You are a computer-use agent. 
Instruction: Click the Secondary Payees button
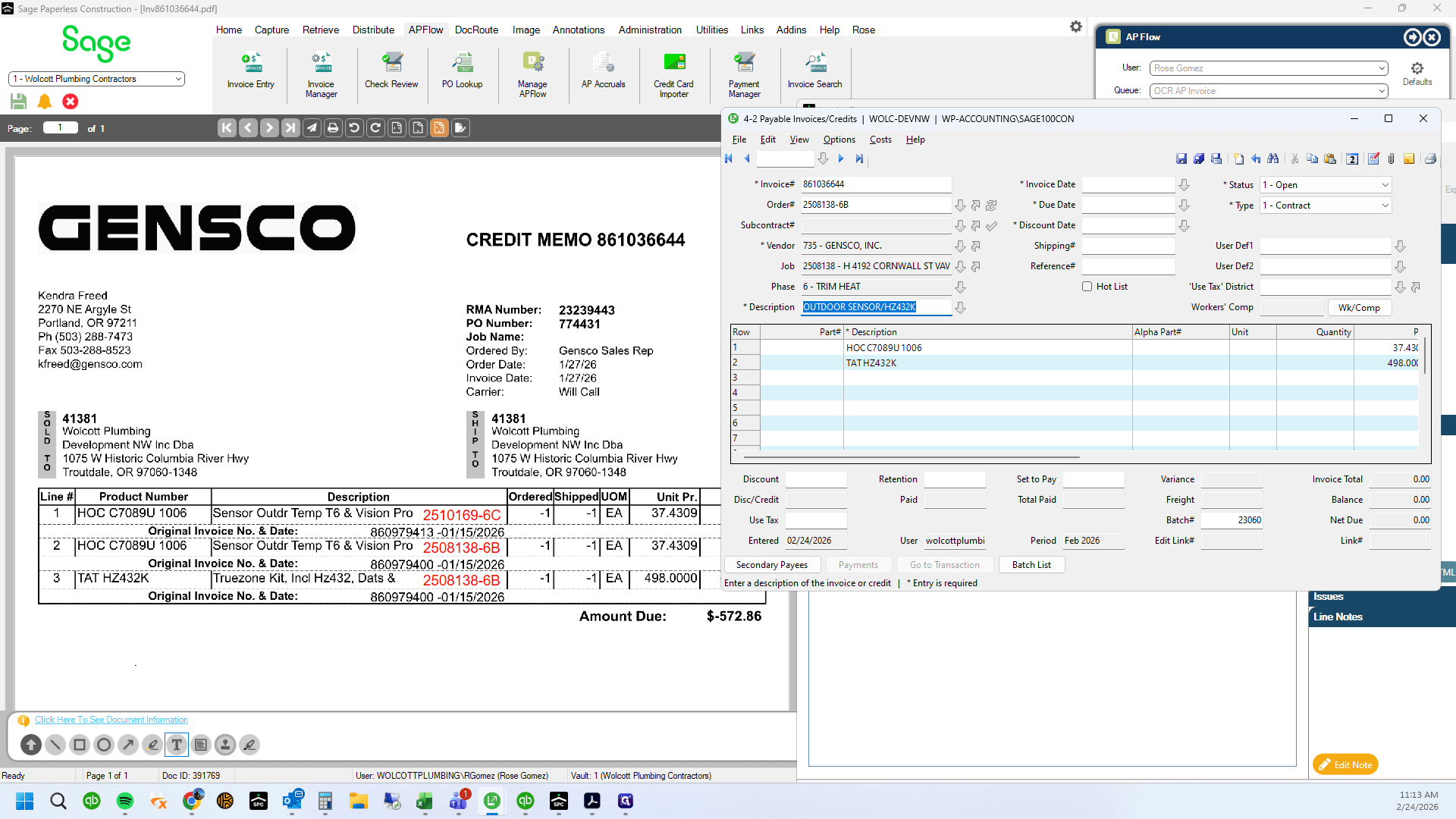tap(771, 565)
